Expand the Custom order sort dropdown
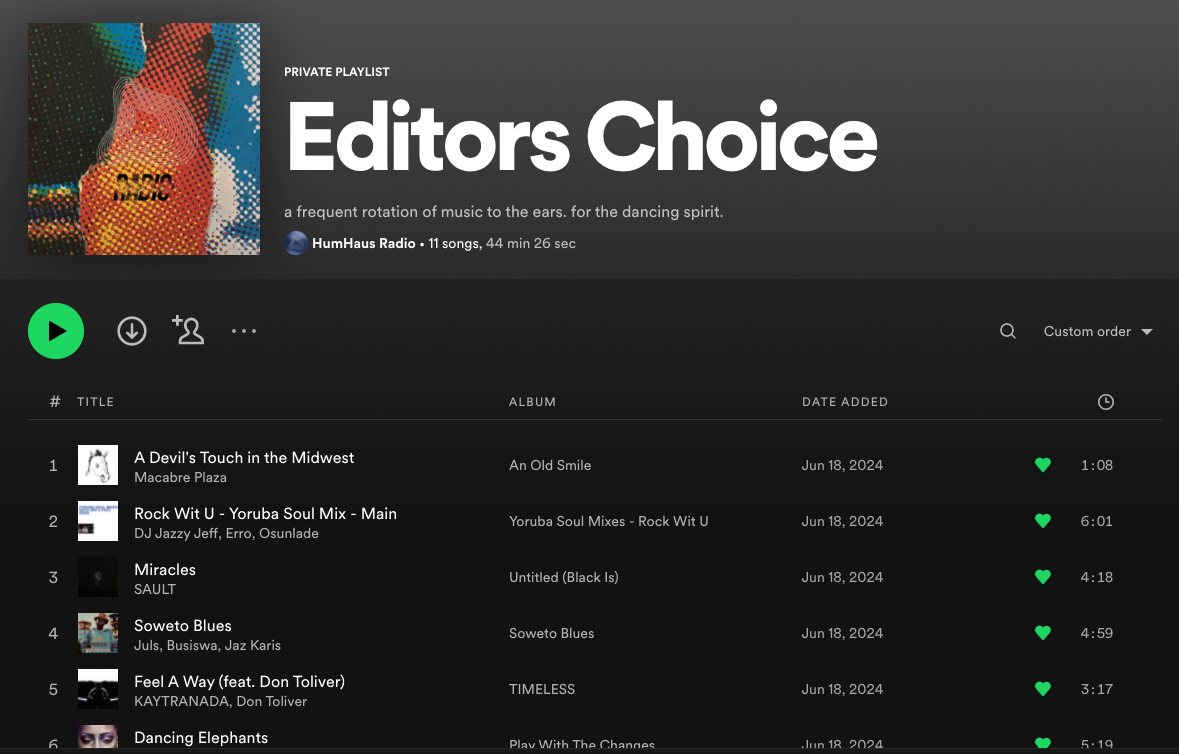The height and width of the screenshot is (754, 1179). pyautogui.click(x=1097, y=331)
